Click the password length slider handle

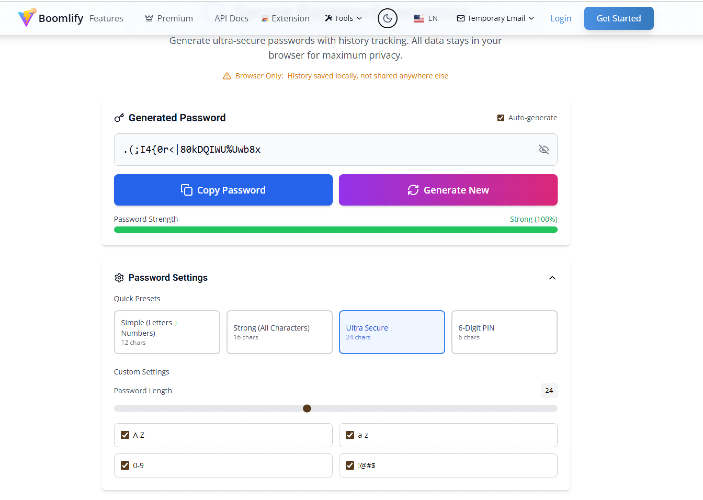(307, 409)
